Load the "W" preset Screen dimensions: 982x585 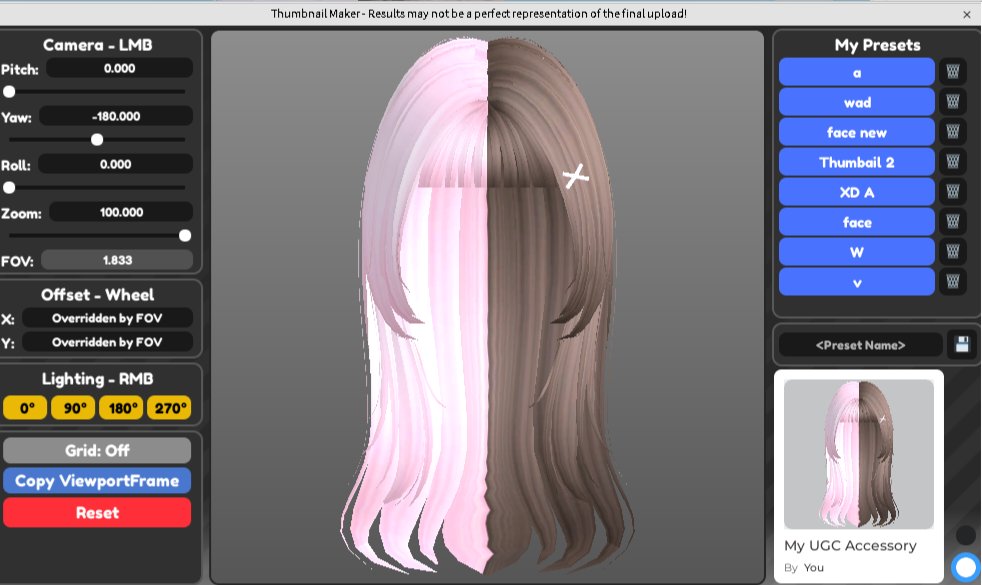(857, 252)
